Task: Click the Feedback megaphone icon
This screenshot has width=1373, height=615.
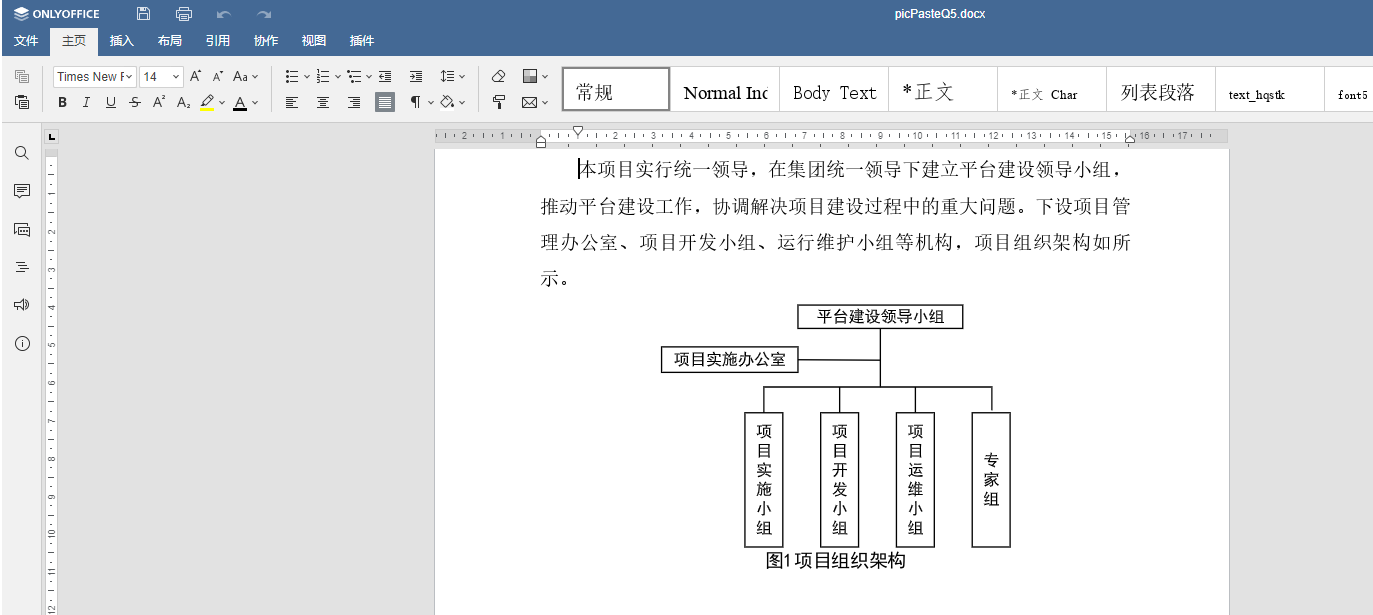Action: click(x=22, y=305)
